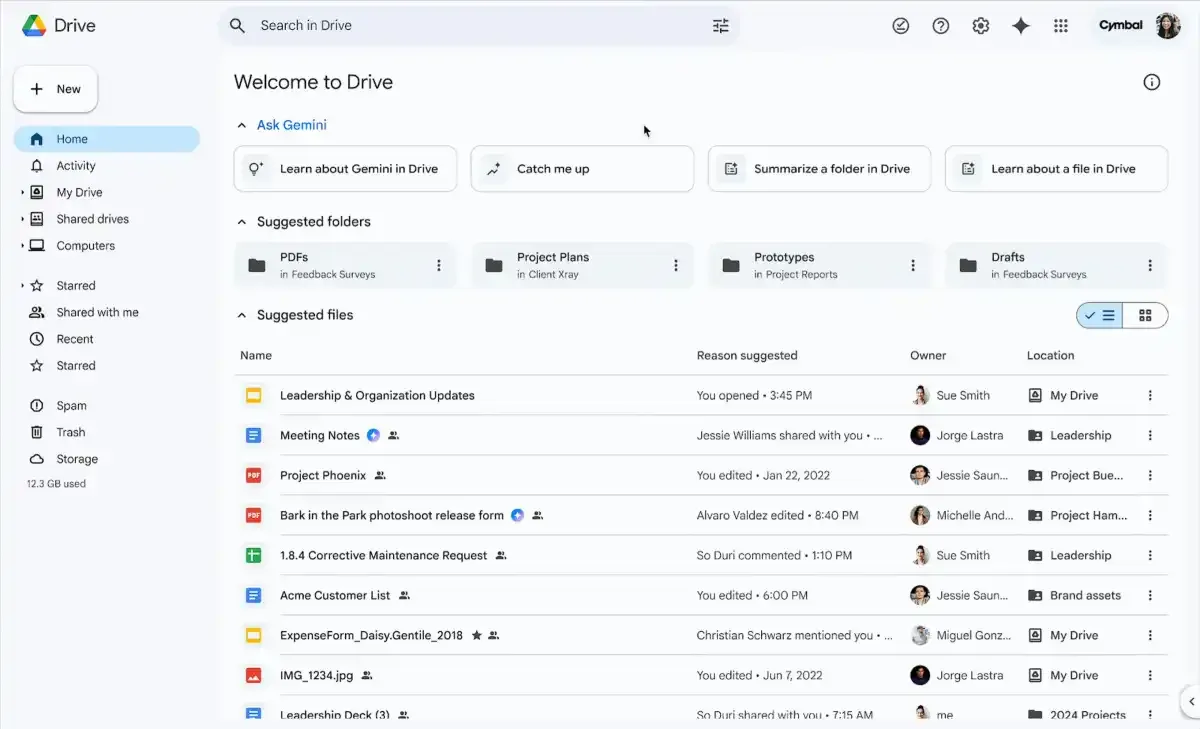Open more actions for IMG_1234.jpg row
The width and height of the screenshot is (1200, 729).
1150,675
